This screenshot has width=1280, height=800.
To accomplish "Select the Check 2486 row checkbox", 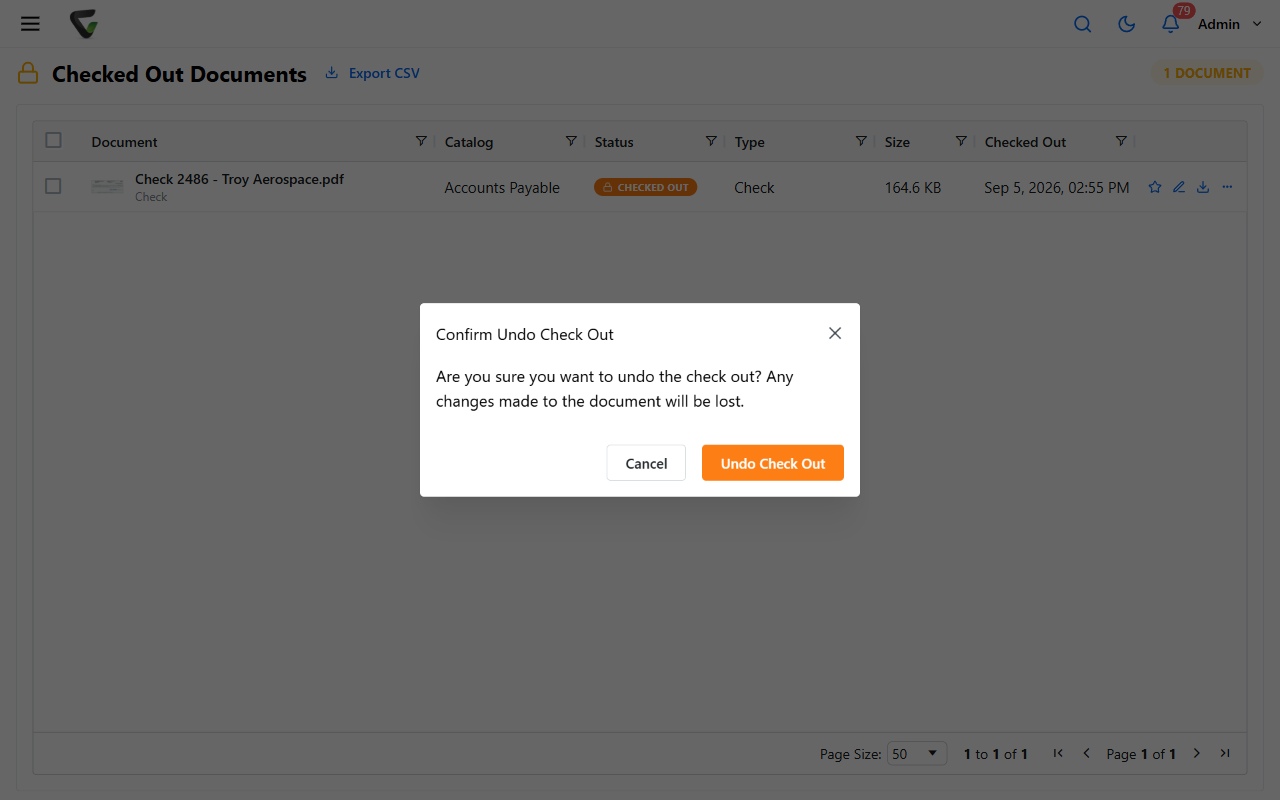I will 54,187.
